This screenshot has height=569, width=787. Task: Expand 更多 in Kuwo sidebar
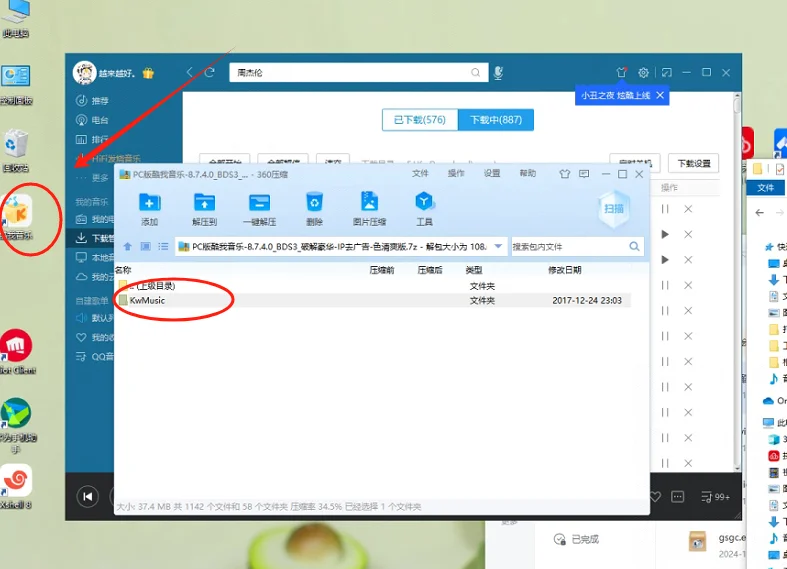pos(92,178)
